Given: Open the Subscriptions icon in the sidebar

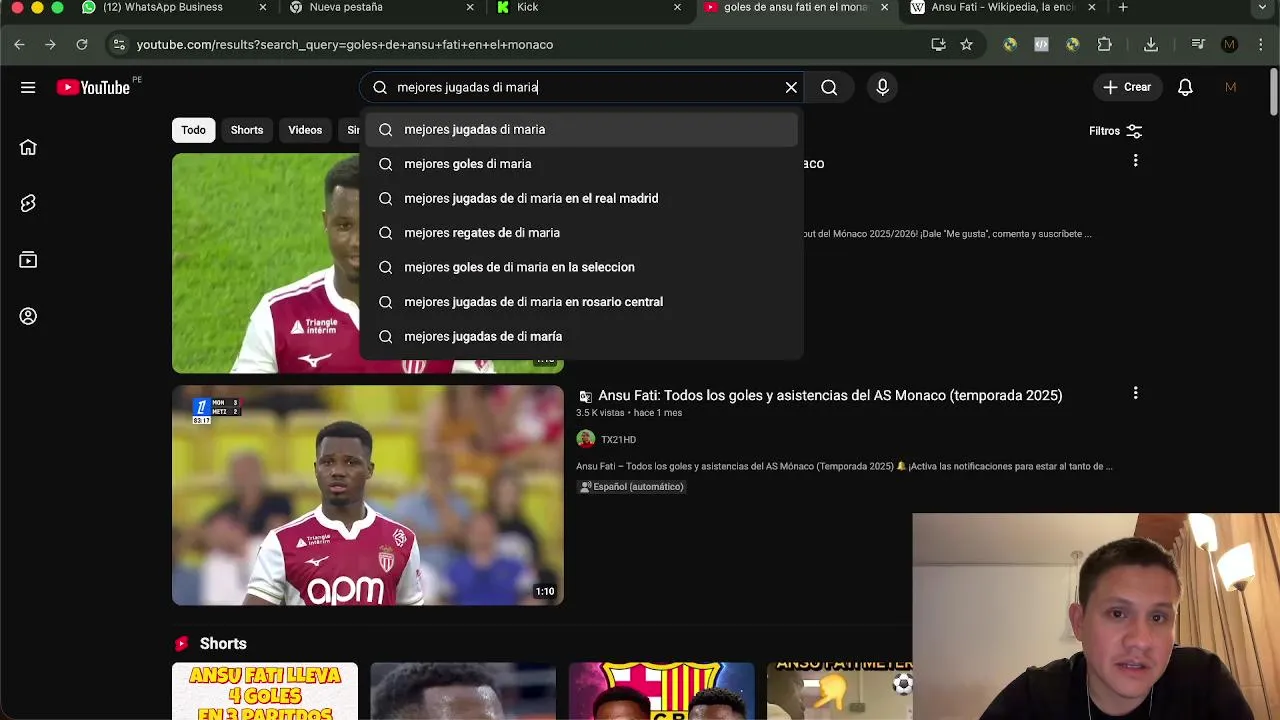Looking at the screenshot, I should [28, 260].
